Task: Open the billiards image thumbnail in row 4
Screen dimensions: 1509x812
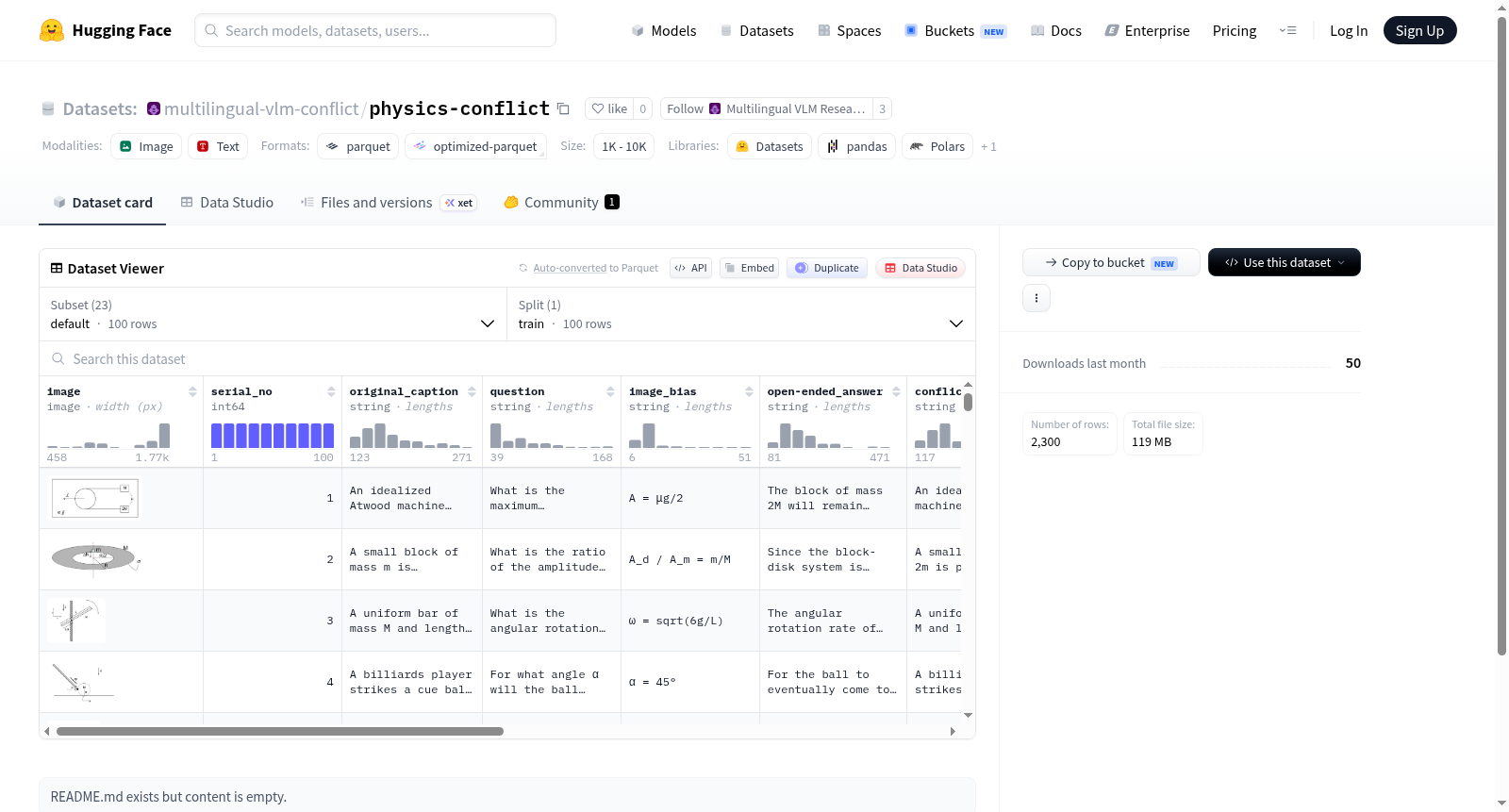Action: 83,681
